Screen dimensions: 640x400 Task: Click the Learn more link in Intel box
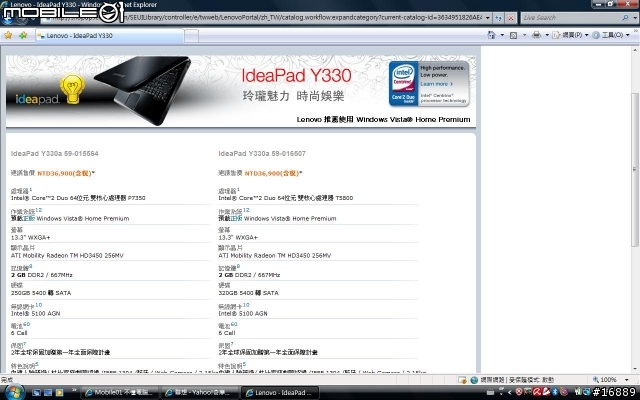(x=436, y=84)
